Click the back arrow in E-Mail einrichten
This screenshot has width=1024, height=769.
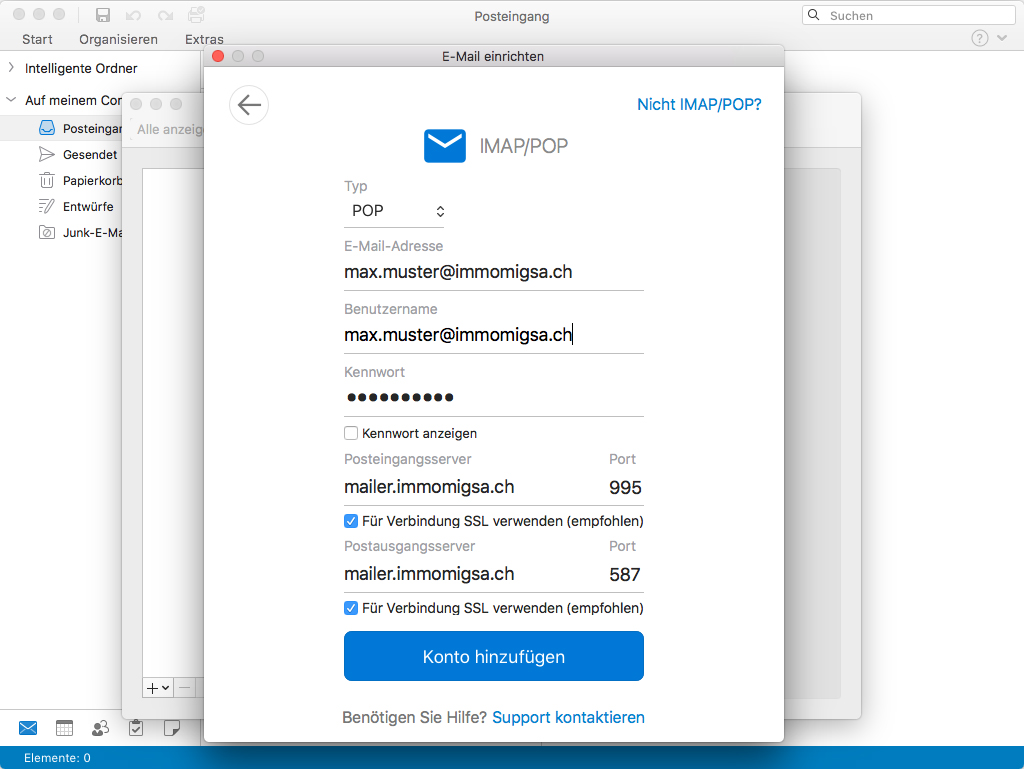click(x=249, y=104)
